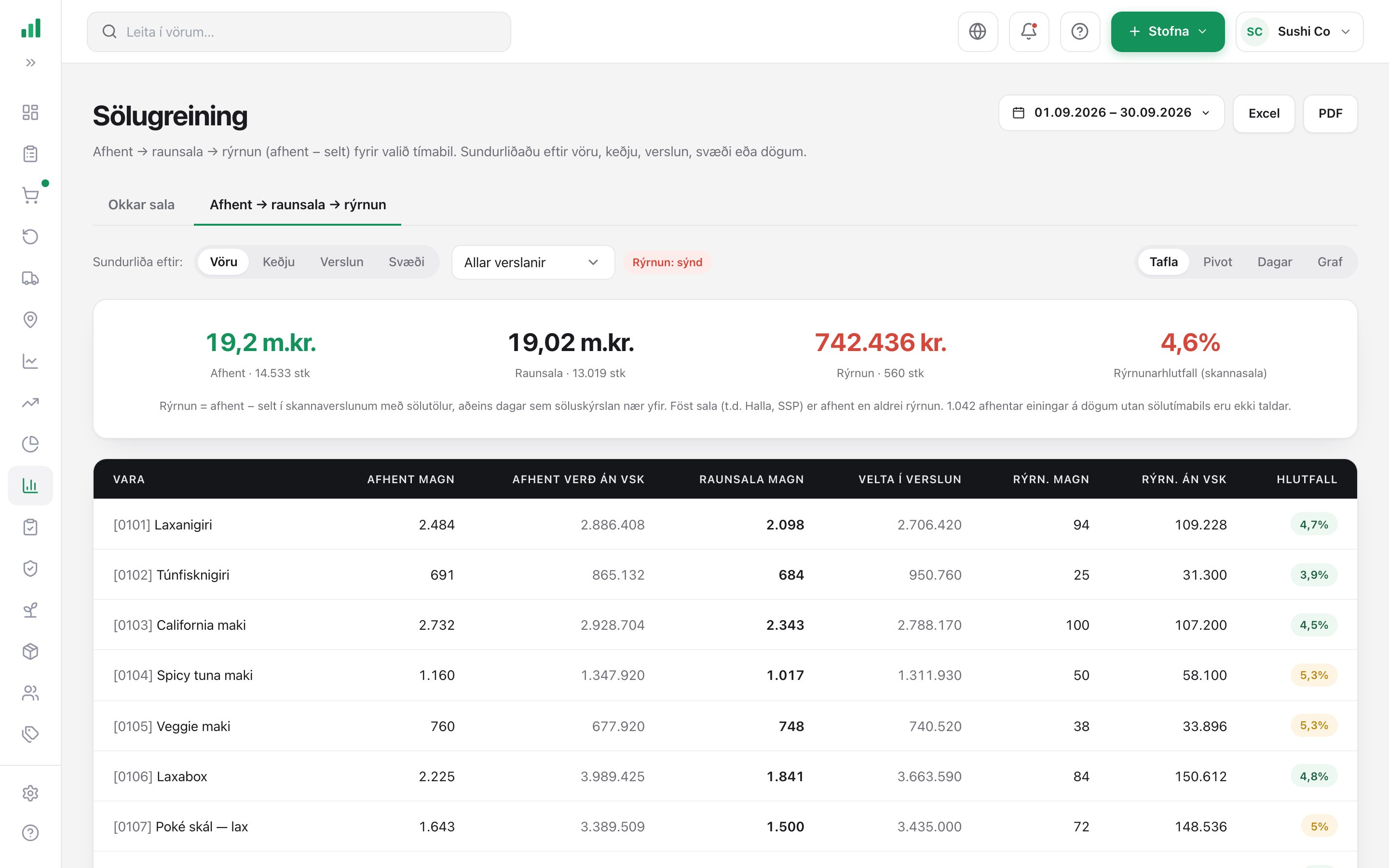The height and width of the screenshot is (868, 1389).
Task: Group by Verslun
Action: [x=341, y=262]
